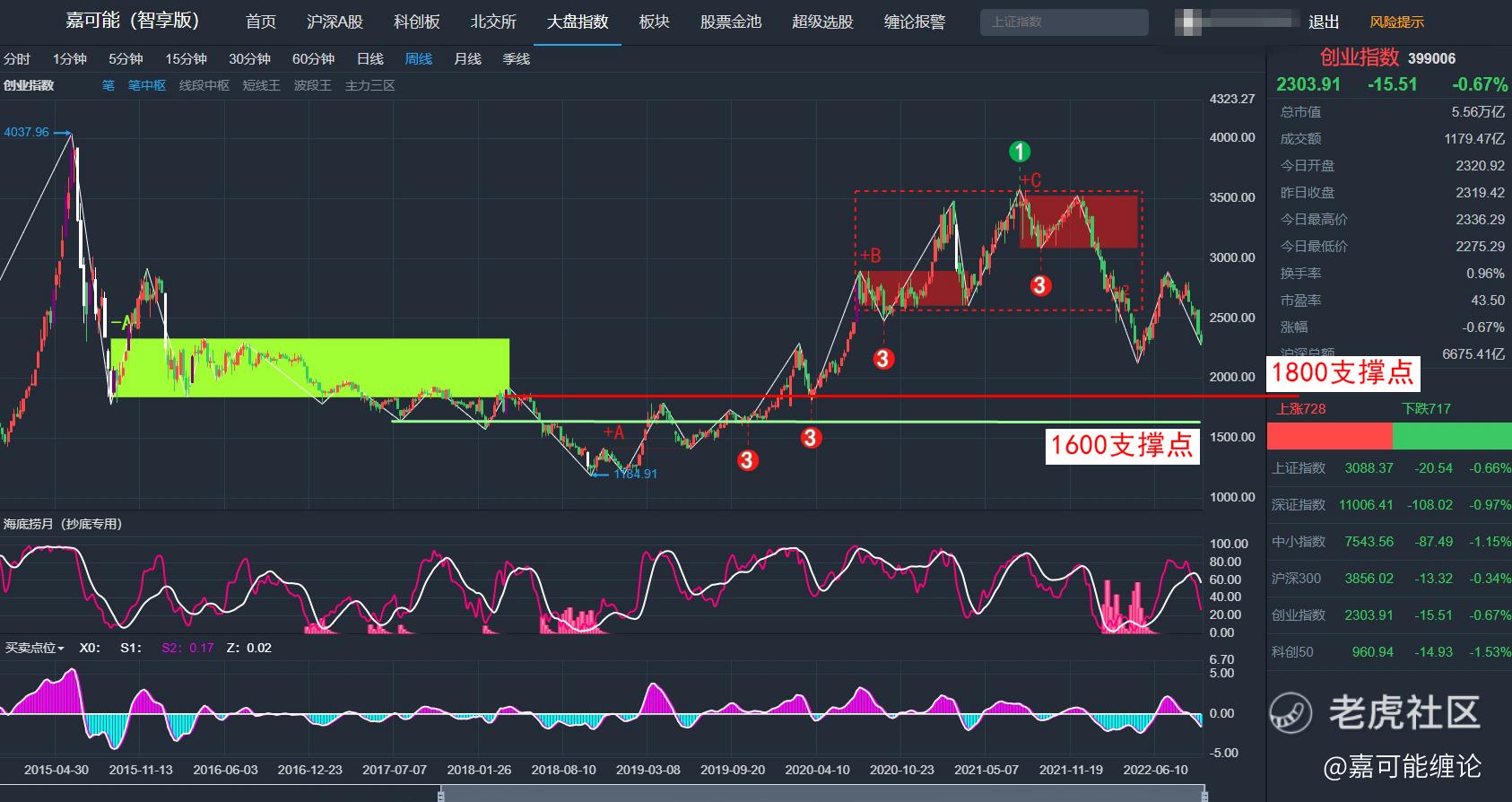Select 创业指数 row in index list
The height and width of the screenshot is (802, 1512).
pos(1389,615)
